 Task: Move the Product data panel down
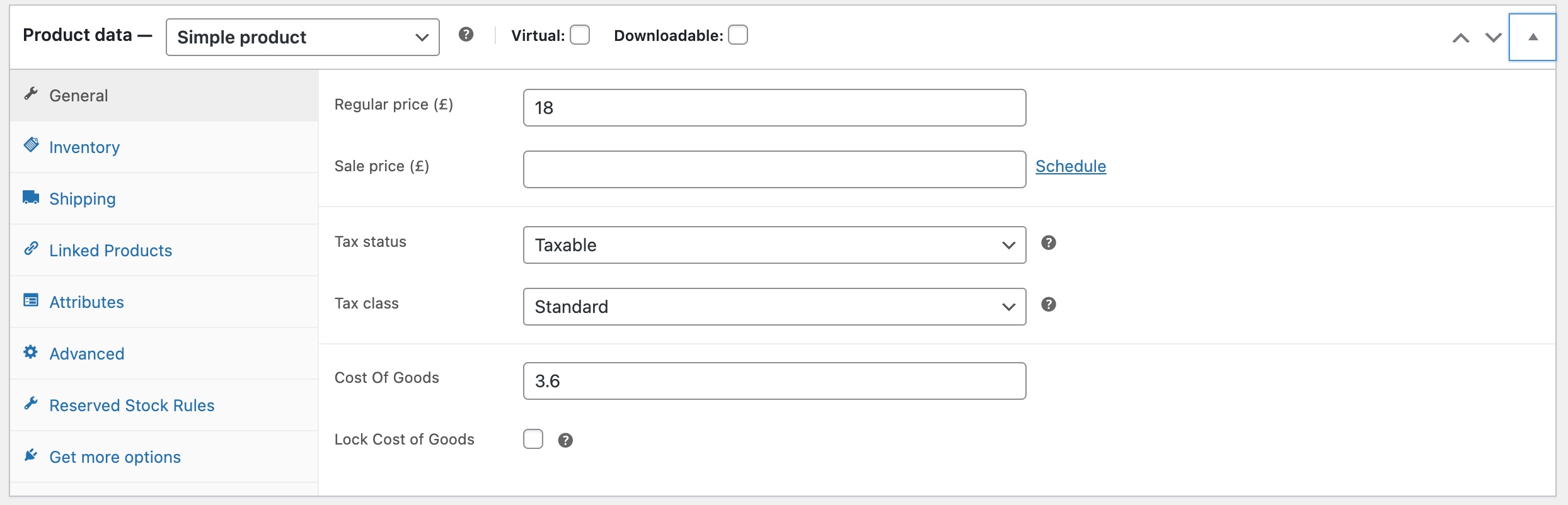pyautogui.click(x=1493, y=38)
